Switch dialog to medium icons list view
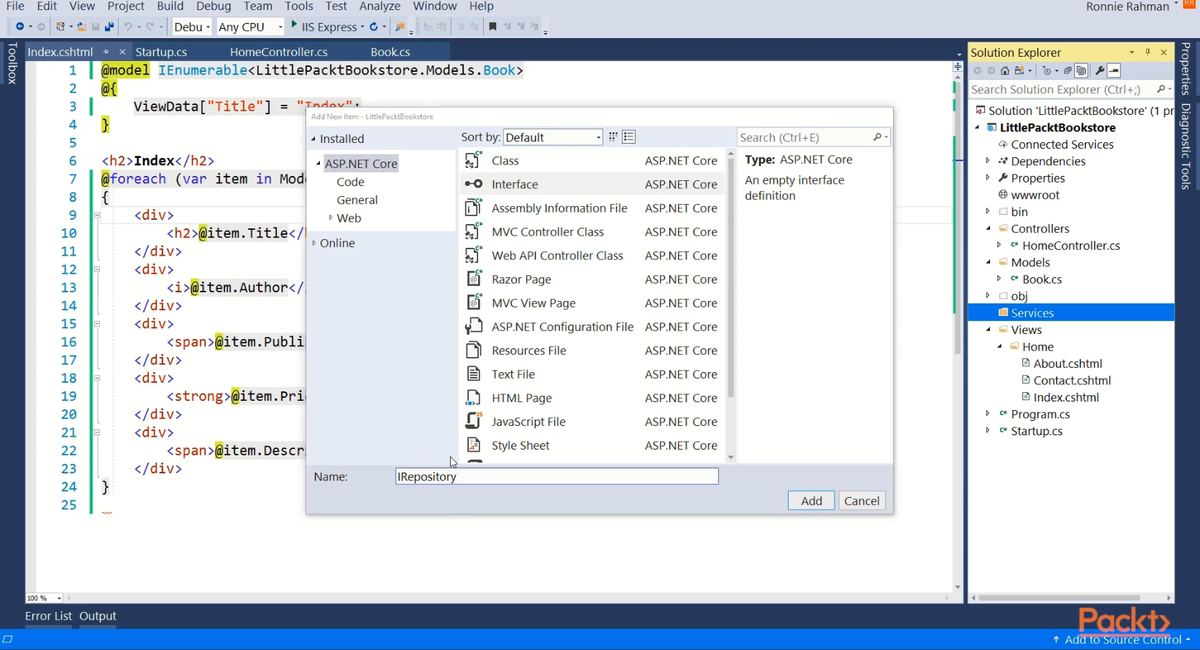Viewport: 1200px width, 650px height. pyautogui.click(x=629, y=137)
